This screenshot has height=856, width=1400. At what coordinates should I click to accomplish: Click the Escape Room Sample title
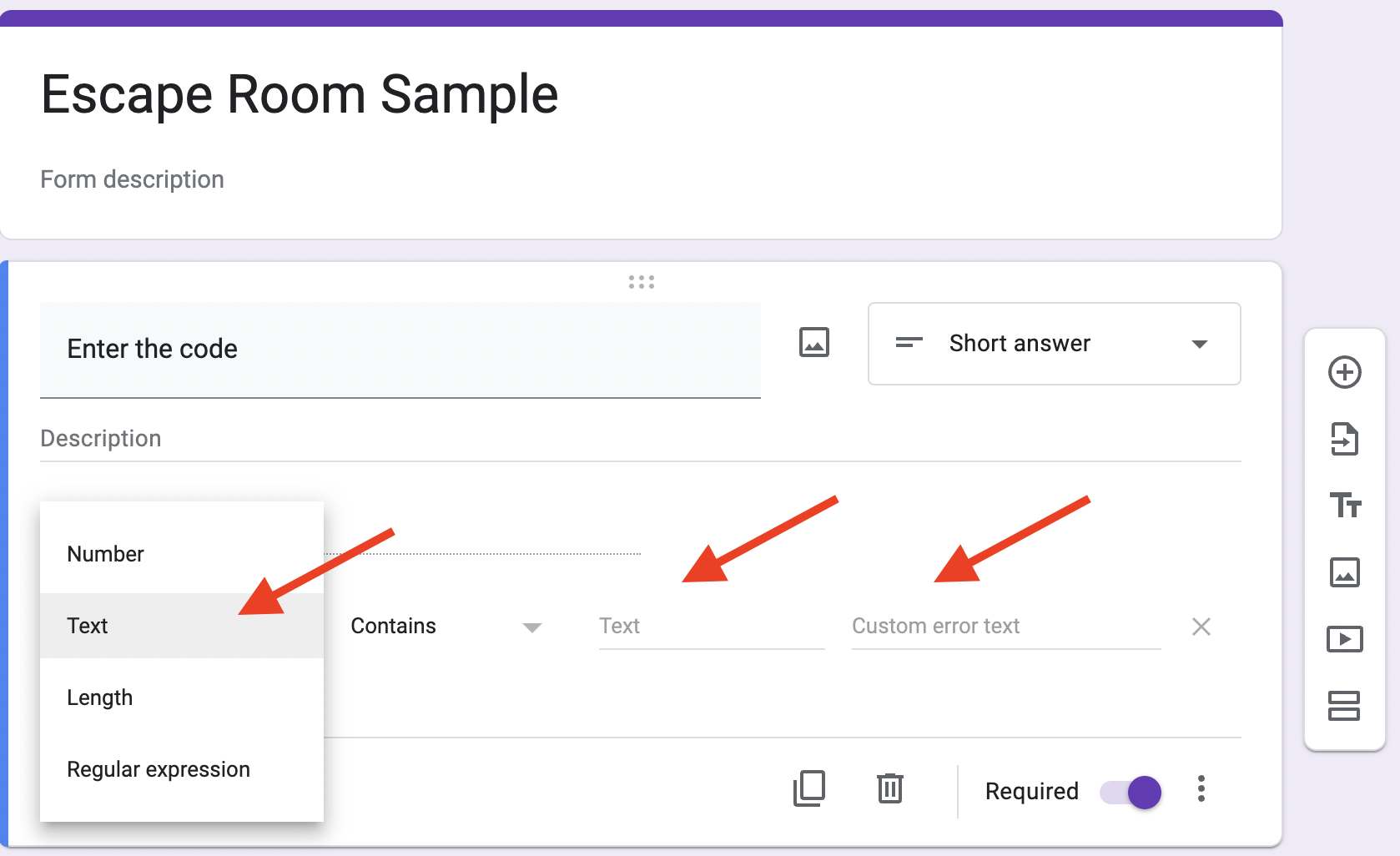click(x=300, y=93)
